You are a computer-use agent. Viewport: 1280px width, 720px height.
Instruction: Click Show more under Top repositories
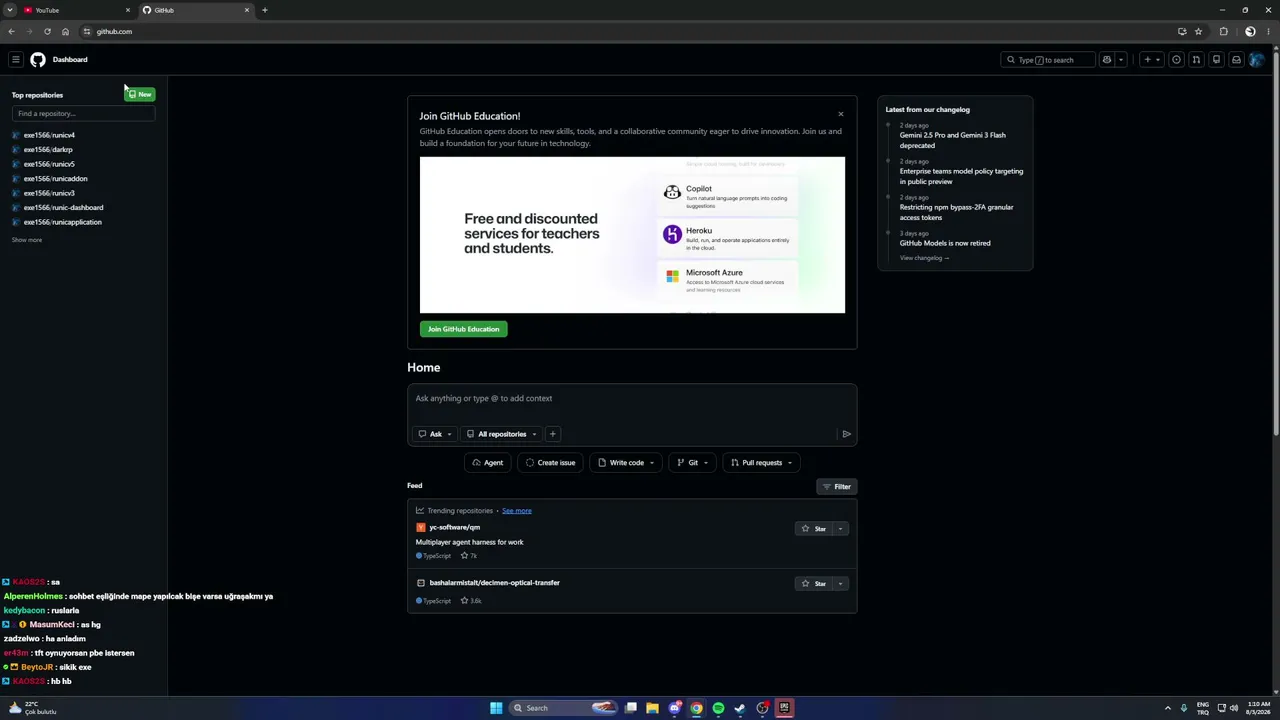point(27,240)
